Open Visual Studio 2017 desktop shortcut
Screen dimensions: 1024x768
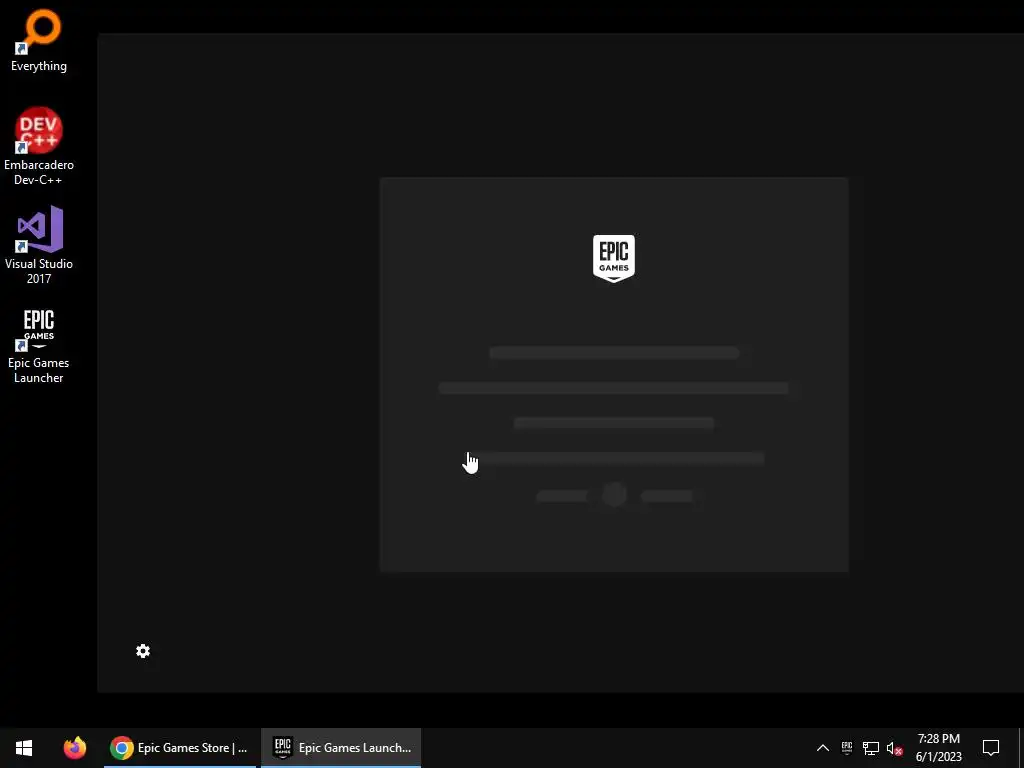pyautogui.click(x=39, y=245)
